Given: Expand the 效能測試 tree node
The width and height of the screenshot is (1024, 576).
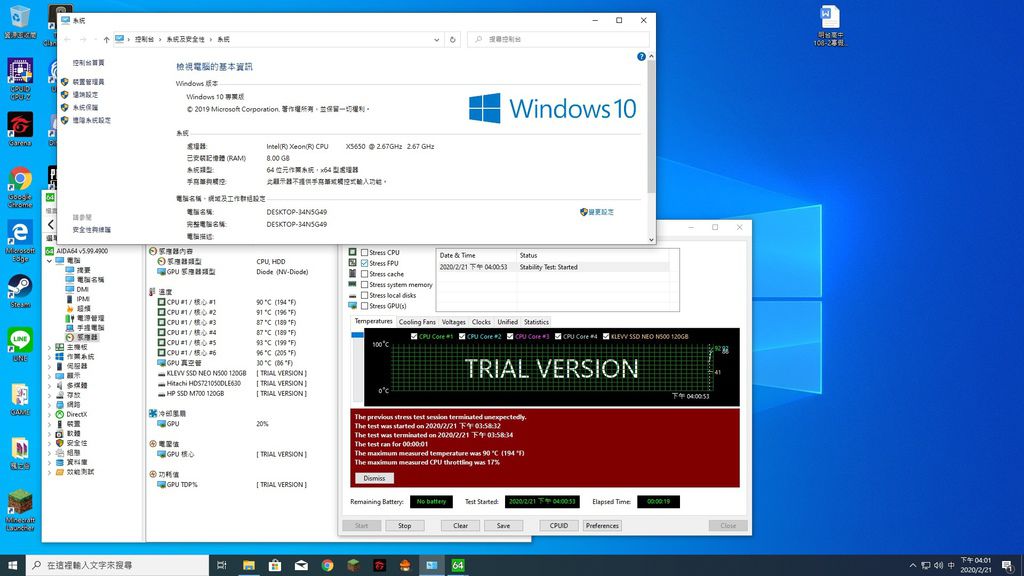Looking at the screenshot, I should click(x=50, y=472).
